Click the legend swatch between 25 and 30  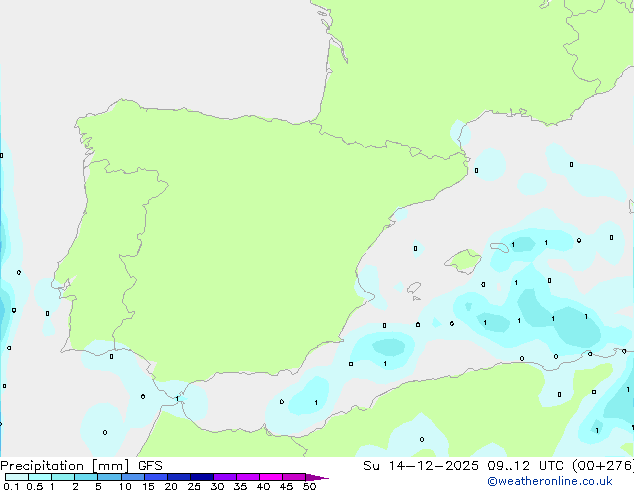click(x=201, y=477)
